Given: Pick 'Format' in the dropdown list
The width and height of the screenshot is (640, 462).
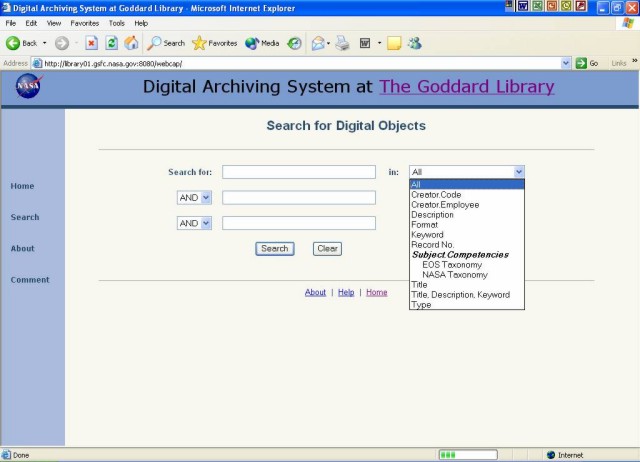Looking at the screenshot, I should 467,225.
